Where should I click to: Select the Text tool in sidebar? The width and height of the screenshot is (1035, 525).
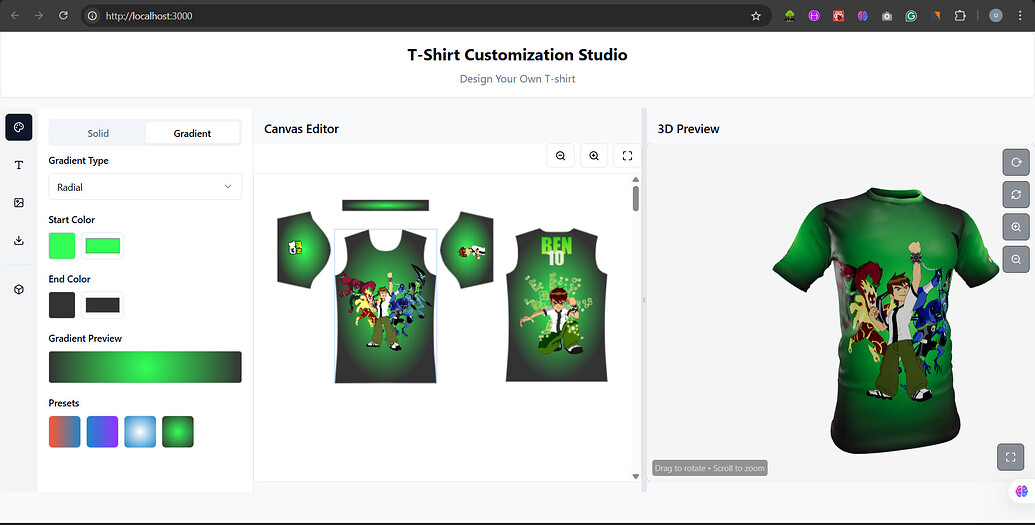click(x=18, y=165)
